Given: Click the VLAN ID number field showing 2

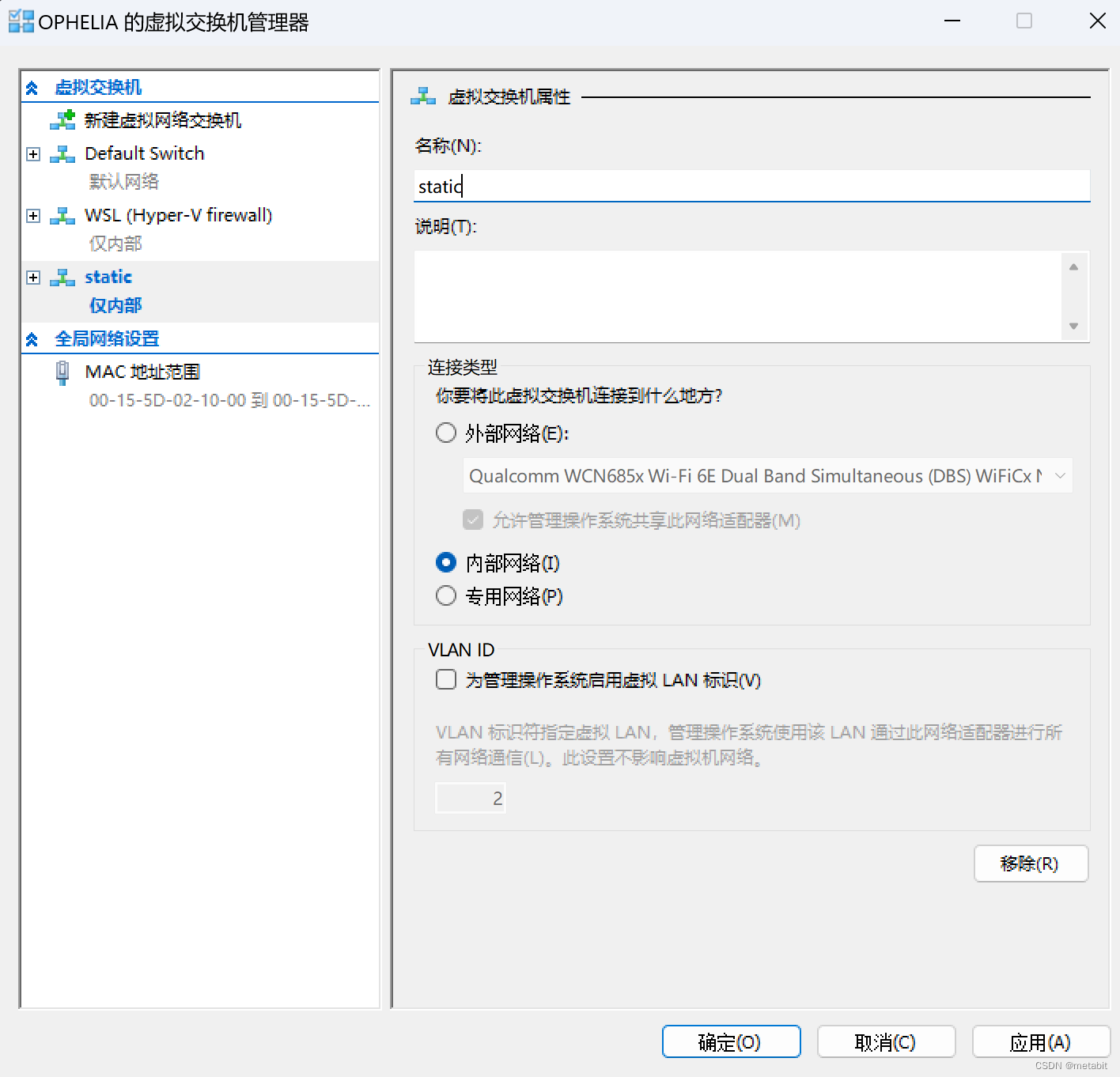Looking at the screenshot, I should pyautogui.click(x=471, y=799).
